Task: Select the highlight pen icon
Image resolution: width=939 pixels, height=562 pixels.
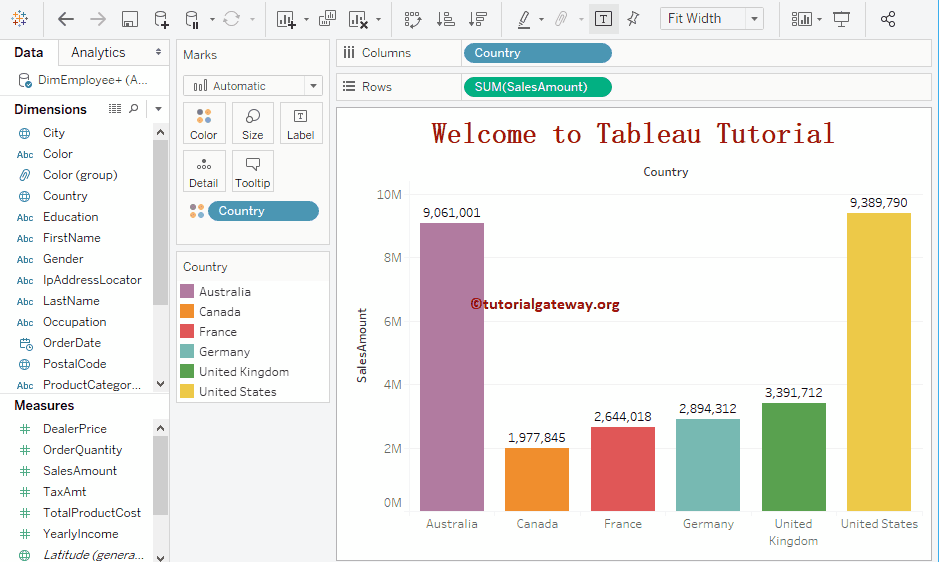Action: 524,19
